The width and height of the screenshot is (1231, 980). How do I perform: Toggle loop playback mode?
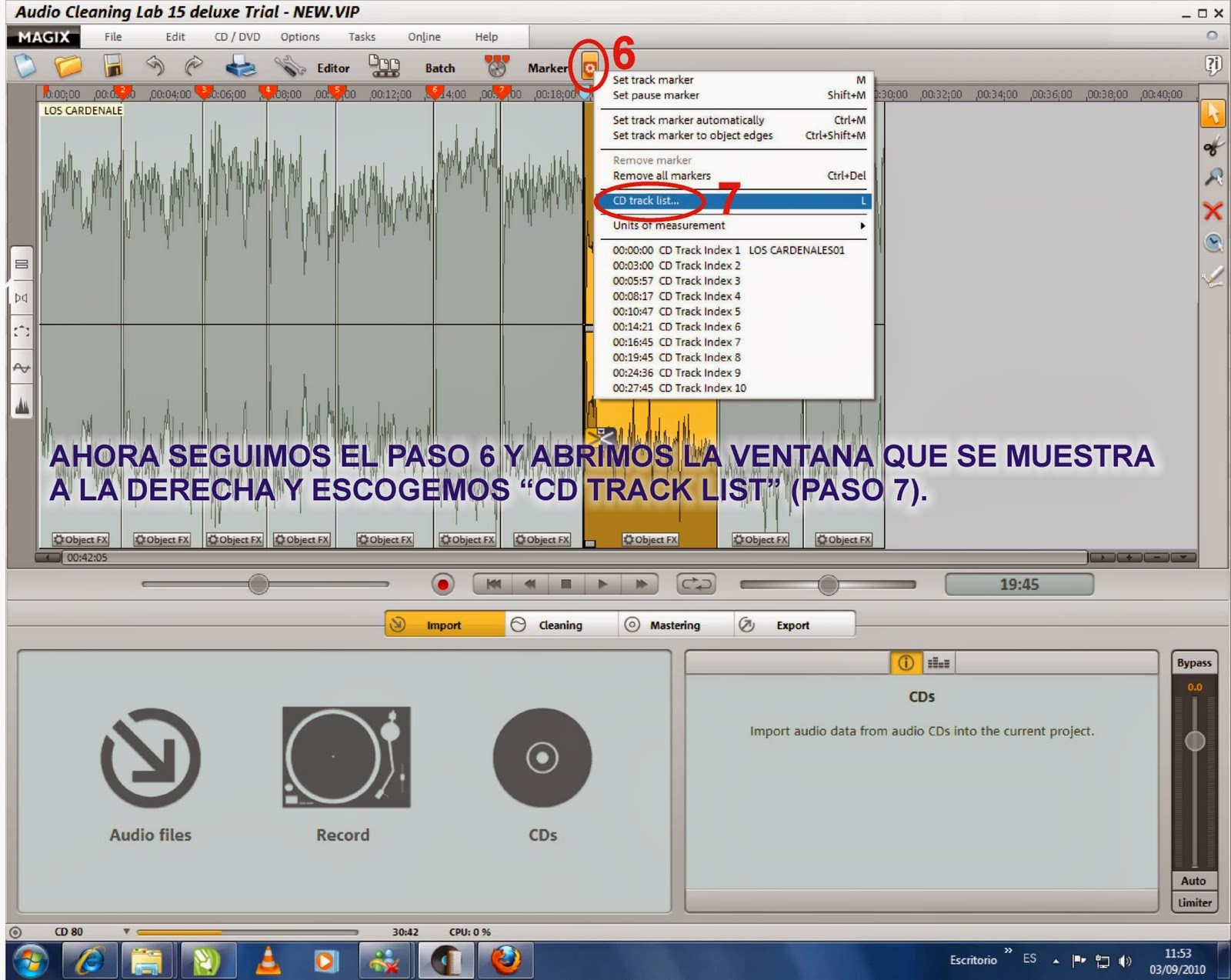point(696,584)
